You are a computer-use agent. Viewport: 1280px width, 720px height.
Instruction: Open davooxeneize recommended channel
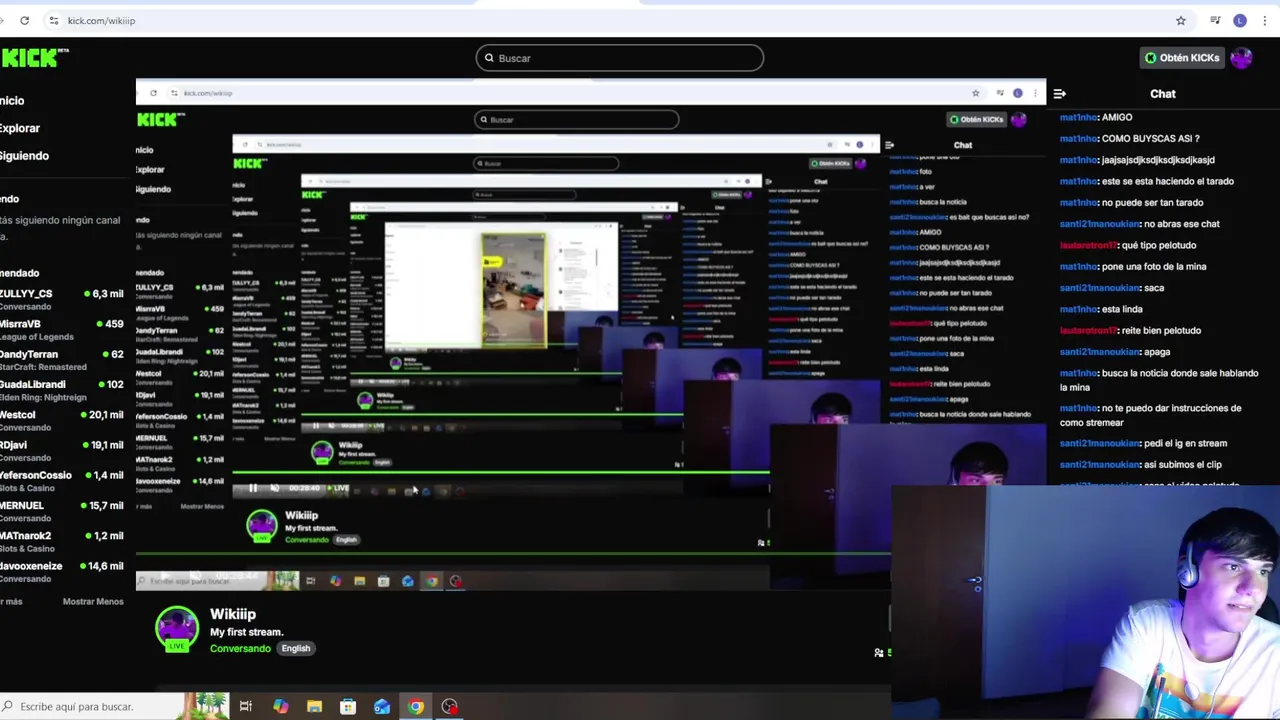[62, 571]
